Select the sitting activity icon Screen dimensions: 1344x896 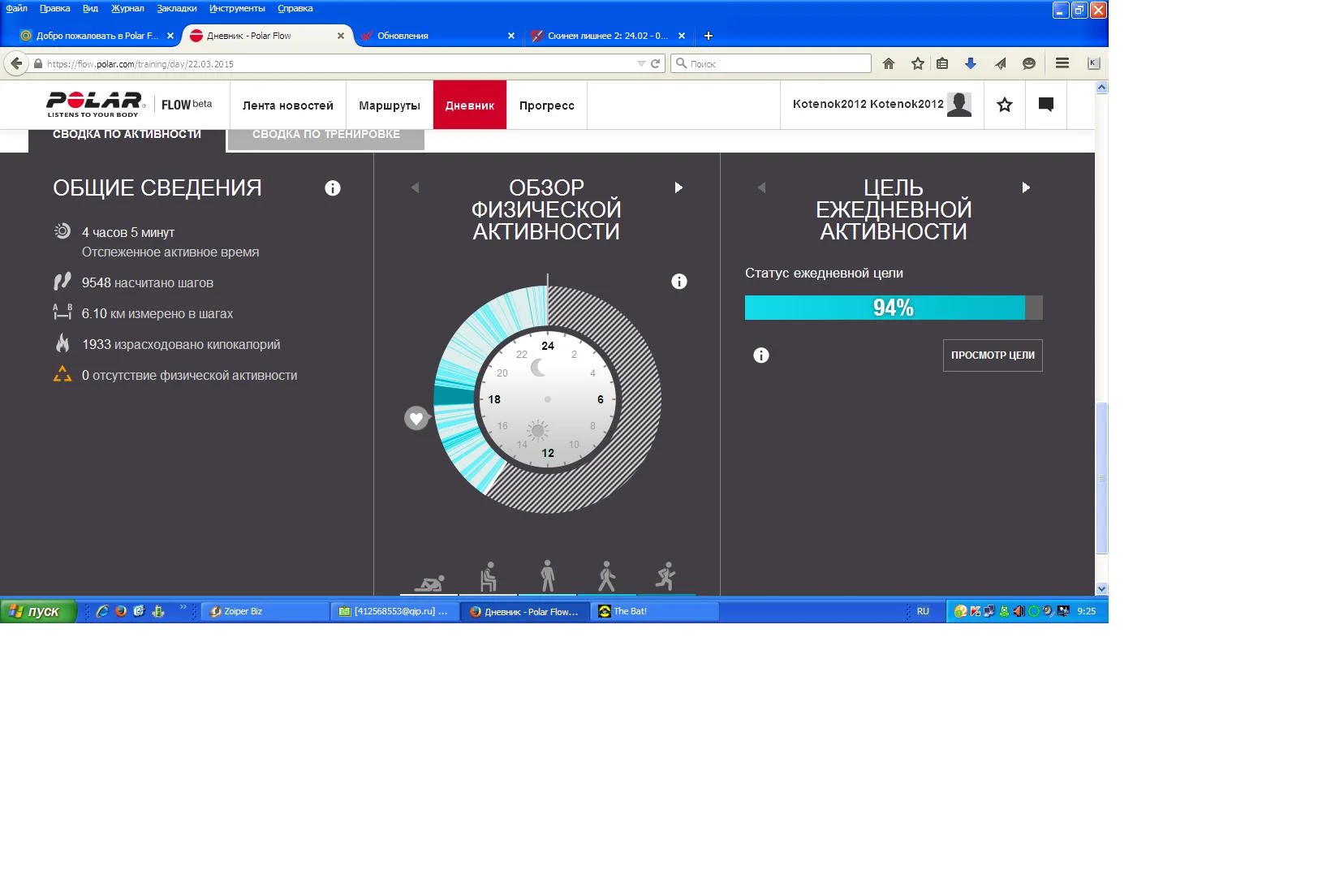(x=488, y=576)
